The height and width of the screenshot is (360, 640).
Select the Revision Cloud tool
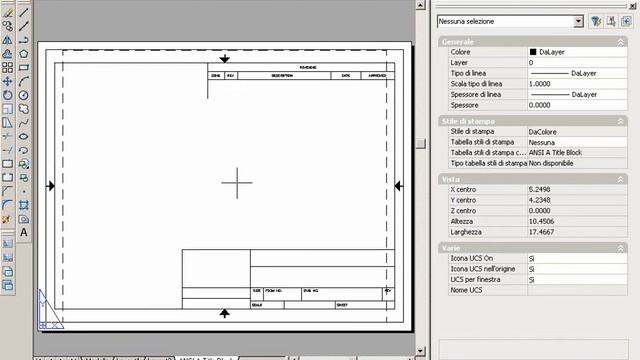(x=24, y=109)
